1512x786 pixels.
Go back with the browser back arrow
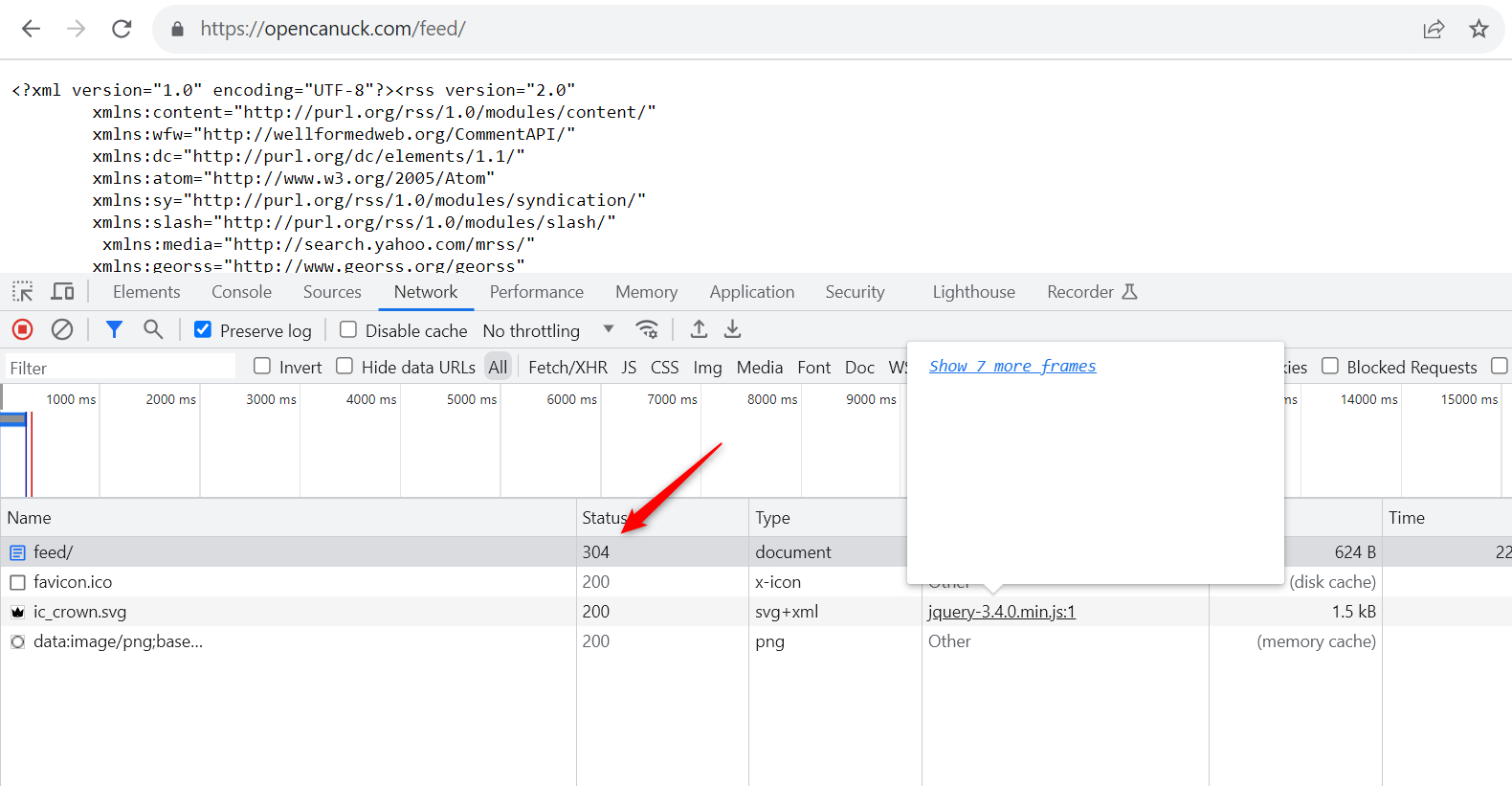pos(31,29)
